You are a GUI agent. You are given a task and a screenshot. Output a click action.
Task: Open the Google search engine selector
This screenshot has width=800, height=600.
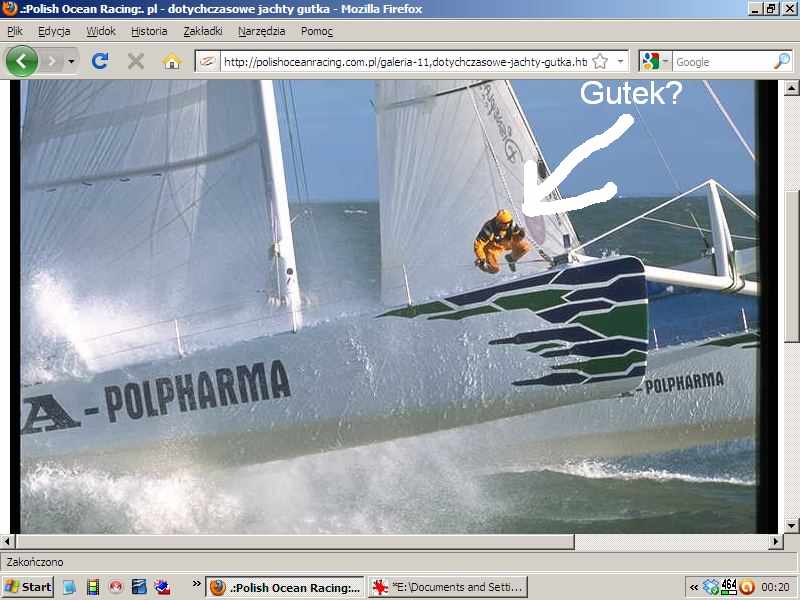[x=655, y=62]
